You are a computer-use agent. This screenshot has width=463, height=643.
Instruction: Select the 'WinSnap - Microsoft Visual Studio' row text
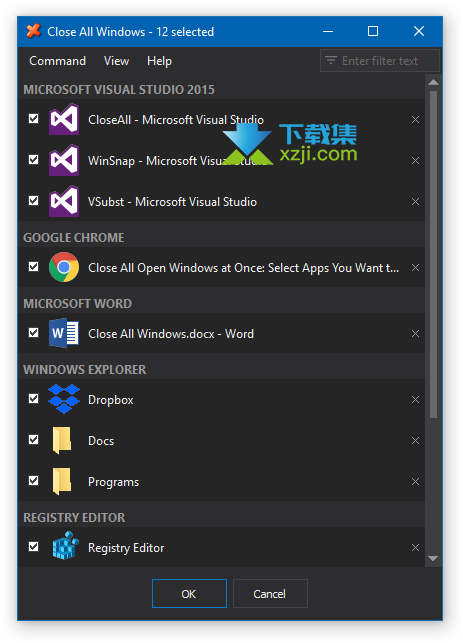tap(177, 161)
